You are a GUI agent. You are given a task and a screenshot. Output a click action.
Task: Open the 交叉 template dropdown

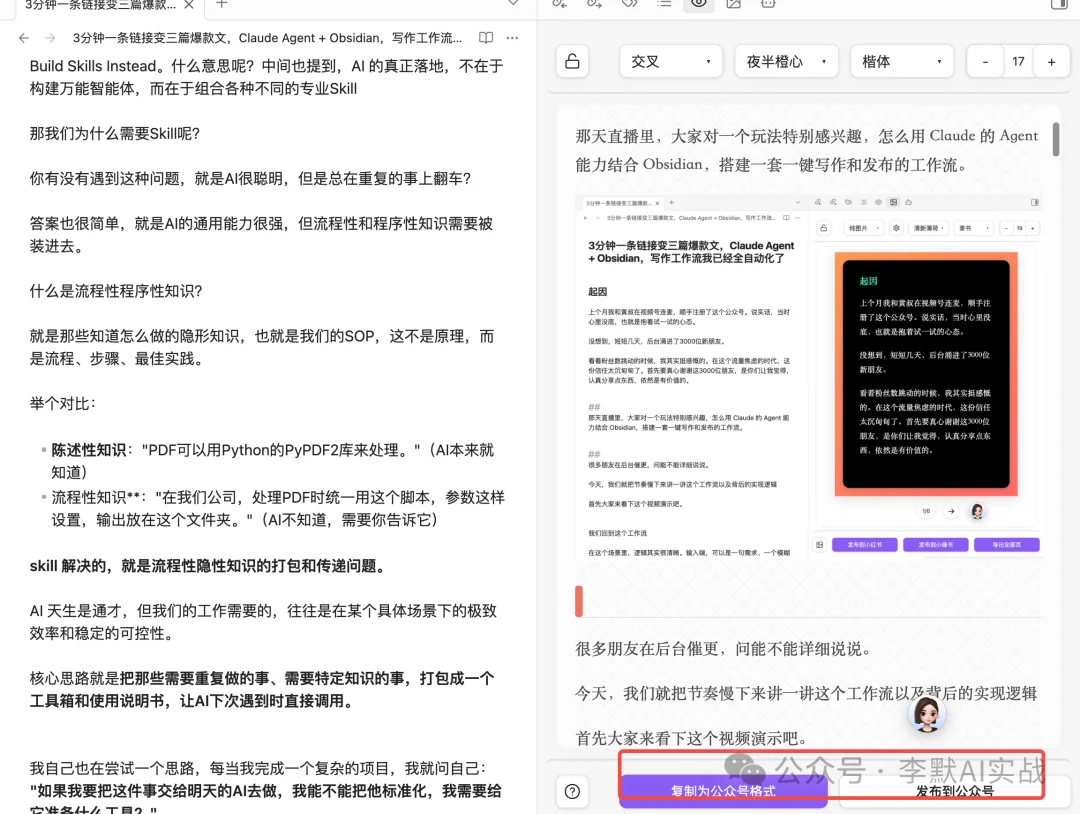pyautogui.click(x=671, y=61)
